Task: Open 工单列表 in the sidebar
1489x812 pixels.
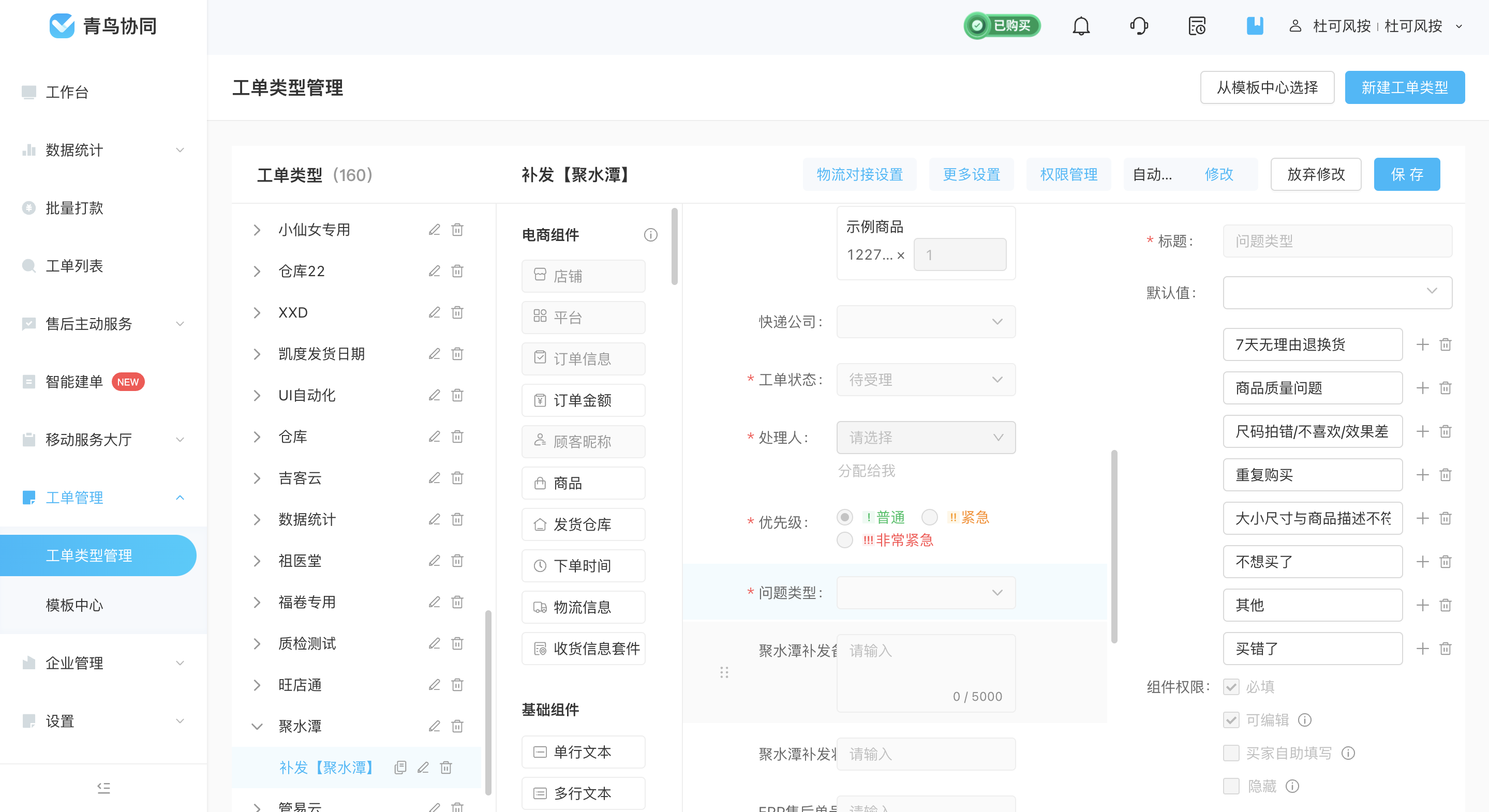Action: [x=74, y=265]
